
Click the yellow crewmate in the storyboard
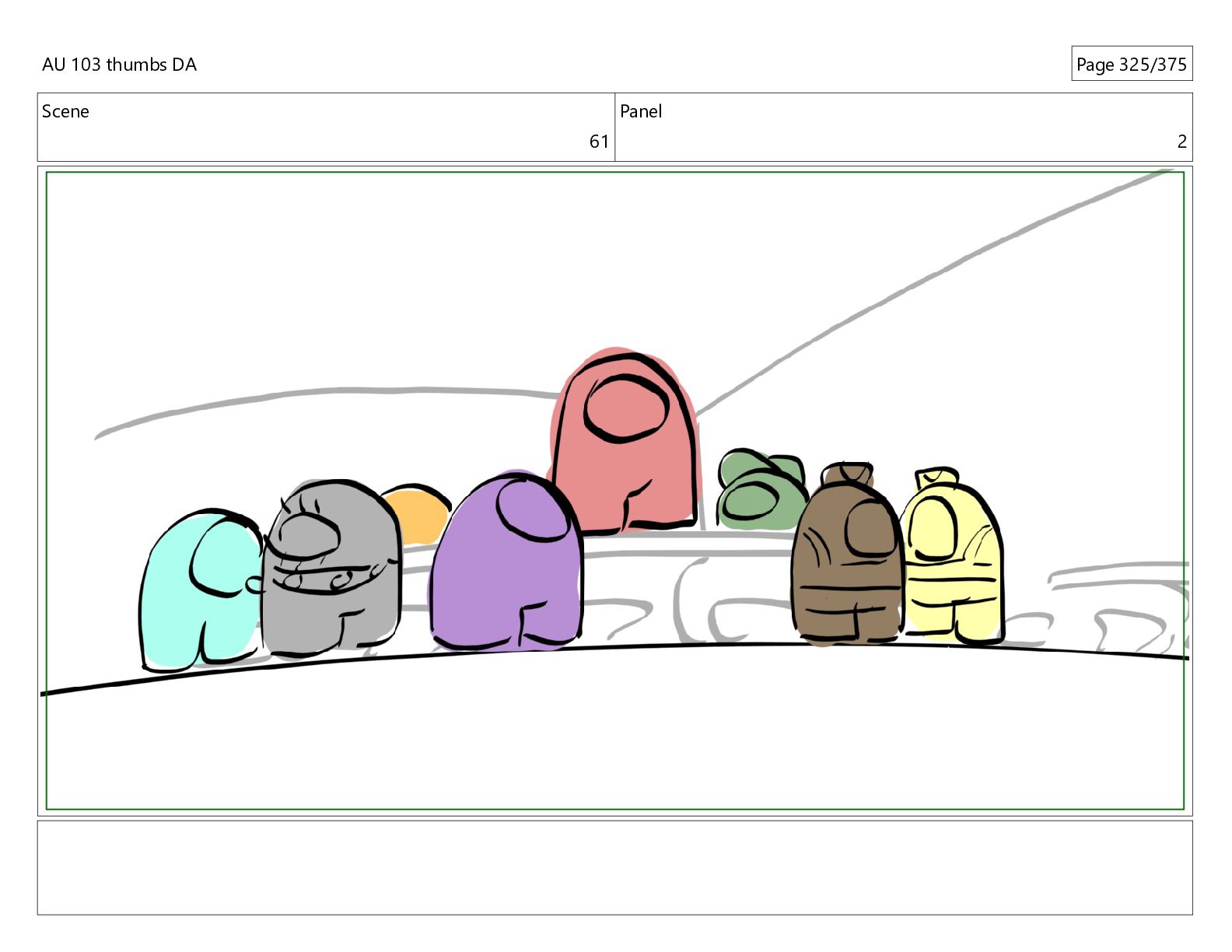[x=953, y=555]
